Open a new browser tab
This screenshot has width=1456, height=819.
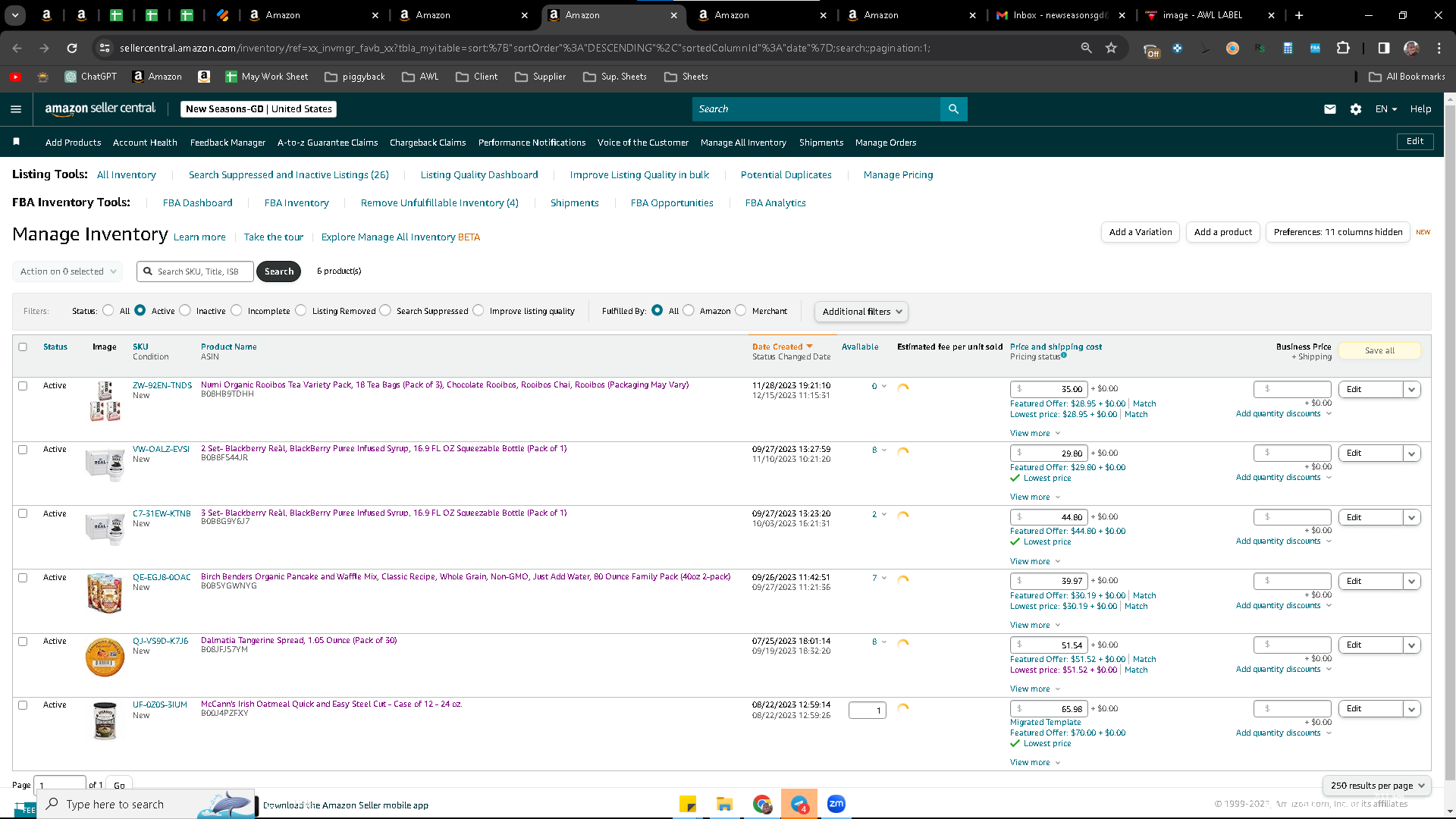pos(1299,15)
